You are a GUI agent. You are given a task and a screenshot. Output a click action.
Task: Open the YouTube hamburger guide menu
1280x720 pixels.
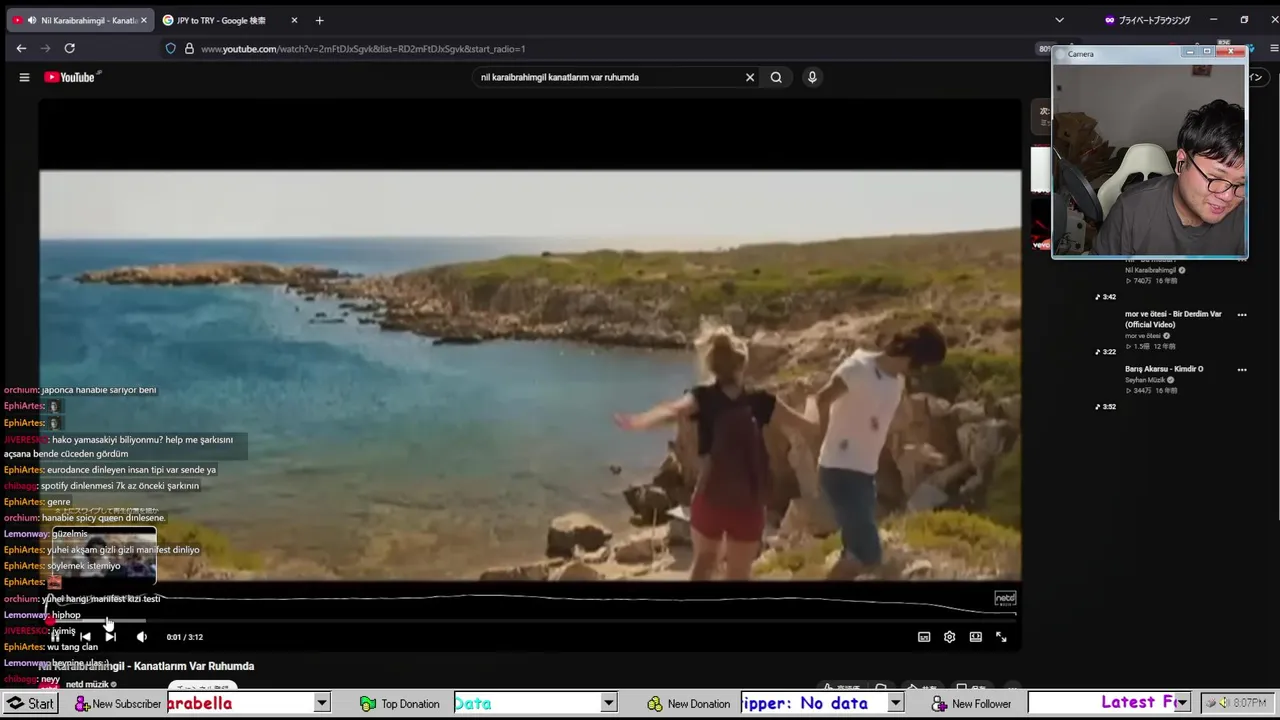[x=24, y=77]
